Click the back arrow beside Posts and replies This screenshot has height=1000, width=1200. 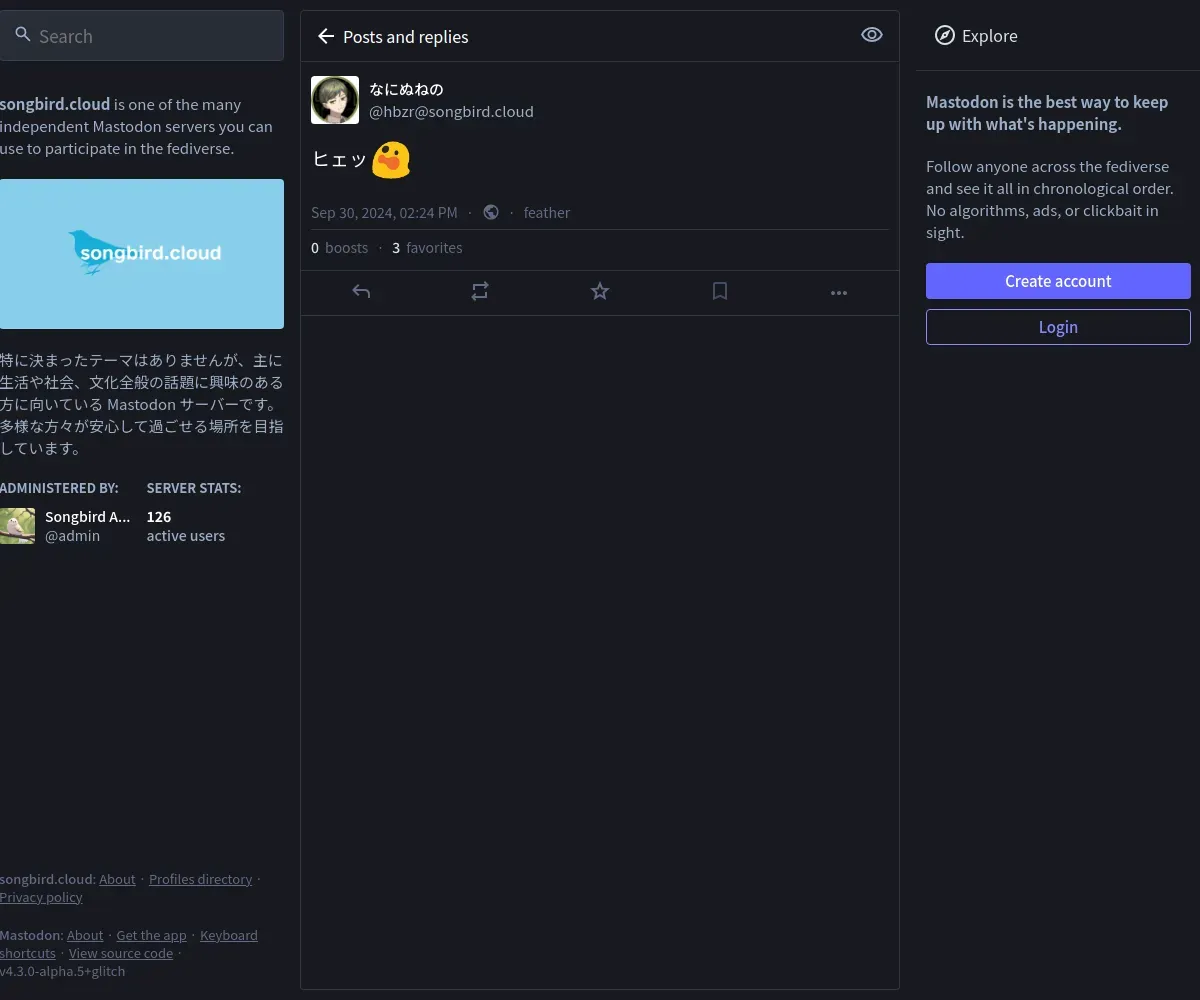pyautogui.click(x=326, y=36)
